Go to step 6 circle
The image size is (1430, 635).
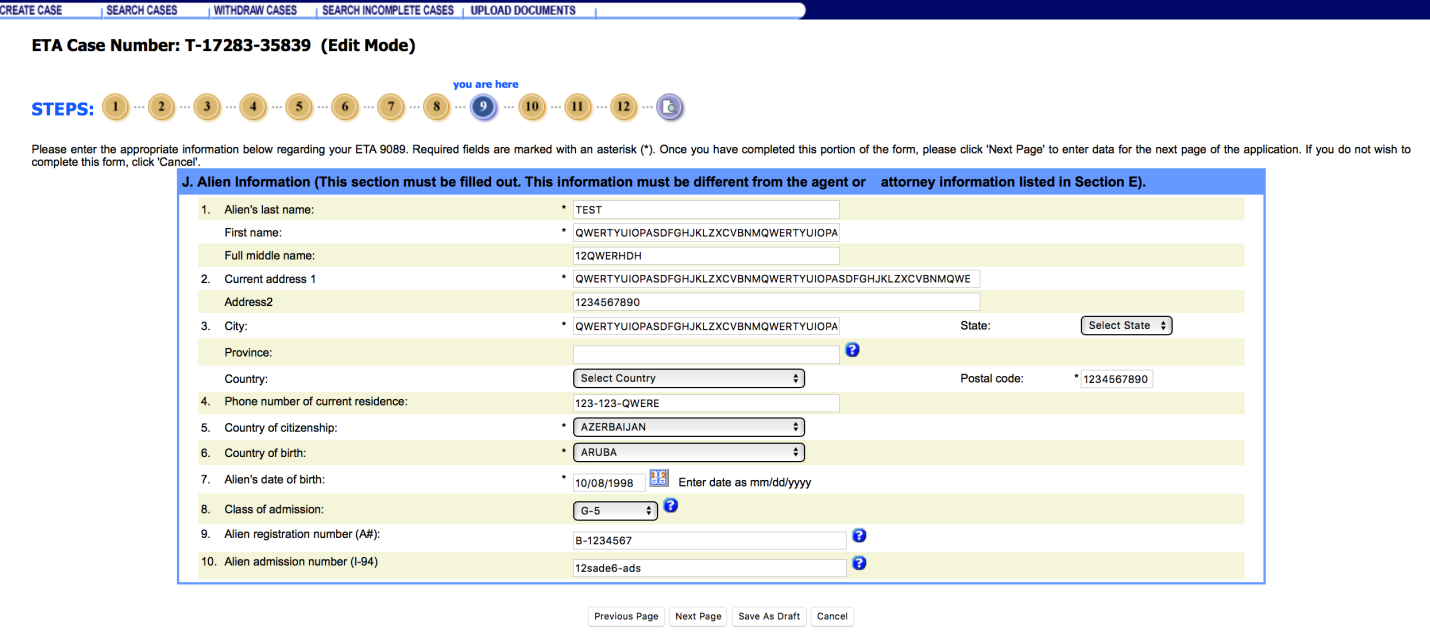(x=344, y=107)
